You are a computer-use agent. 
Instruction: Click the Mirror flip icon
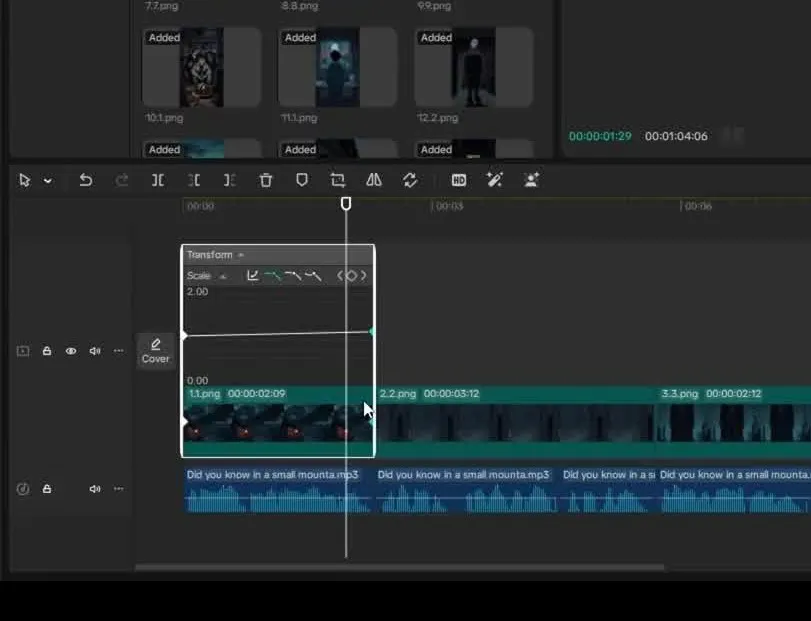pos(374,180)
